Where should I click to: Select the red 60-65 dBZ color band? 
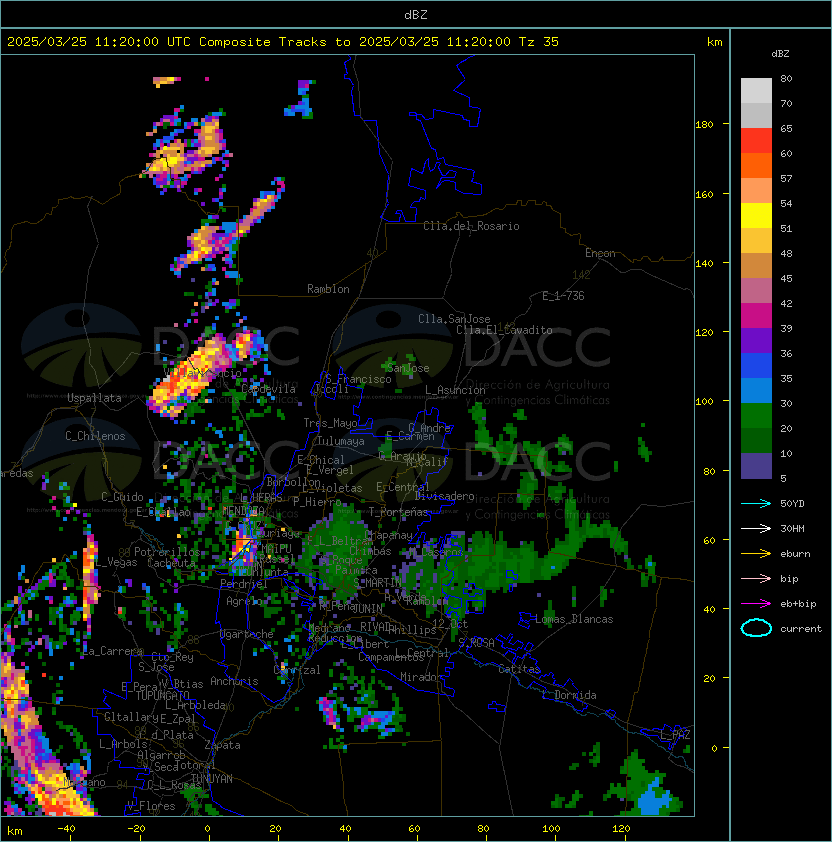click(x=756, y=141)
